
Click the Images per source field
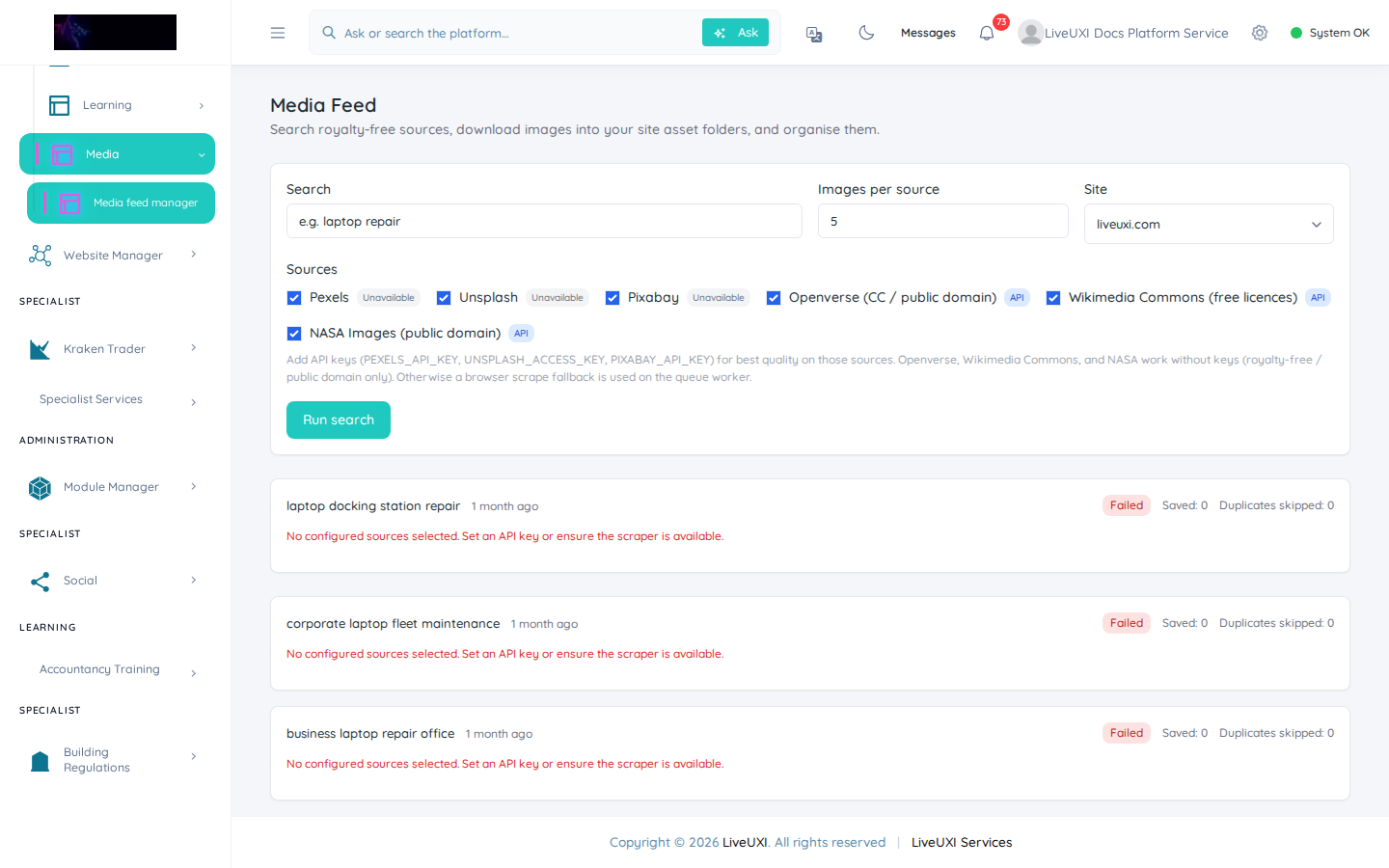943,221
